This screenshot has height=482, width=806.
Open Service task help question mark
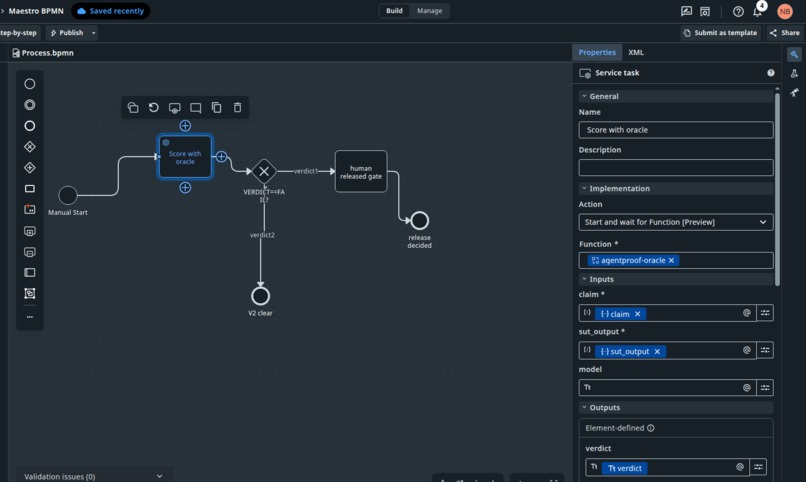771,73
